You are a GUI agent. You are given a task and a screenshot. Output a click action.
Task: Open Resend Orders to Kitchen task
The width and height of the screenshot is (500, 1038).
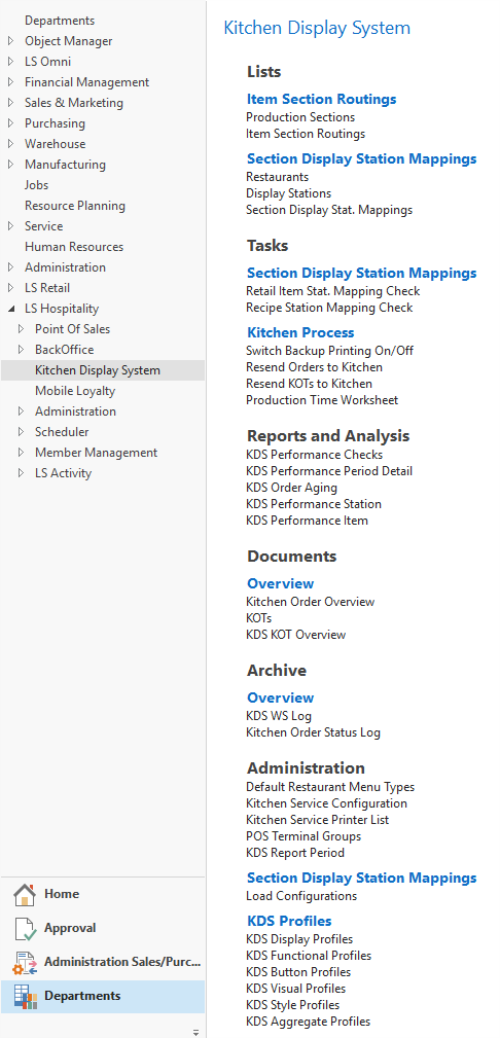314,367
